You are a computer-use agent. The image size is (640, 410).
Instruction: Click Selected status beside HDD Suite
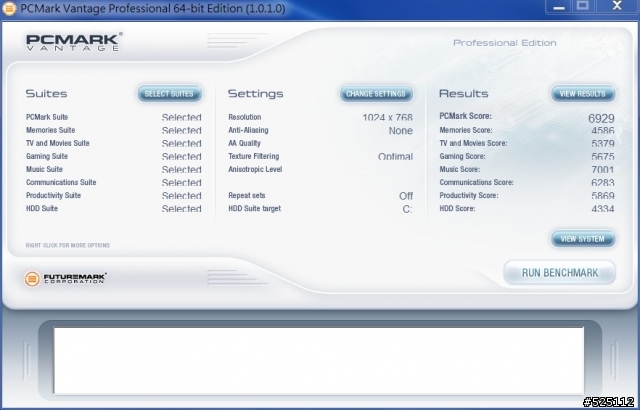(x=182, y=209)
